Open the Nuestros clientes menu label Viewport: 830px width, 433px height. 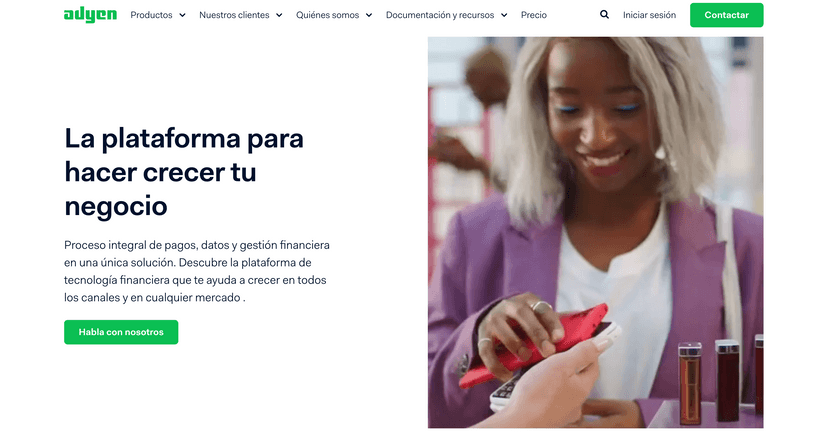234,15
